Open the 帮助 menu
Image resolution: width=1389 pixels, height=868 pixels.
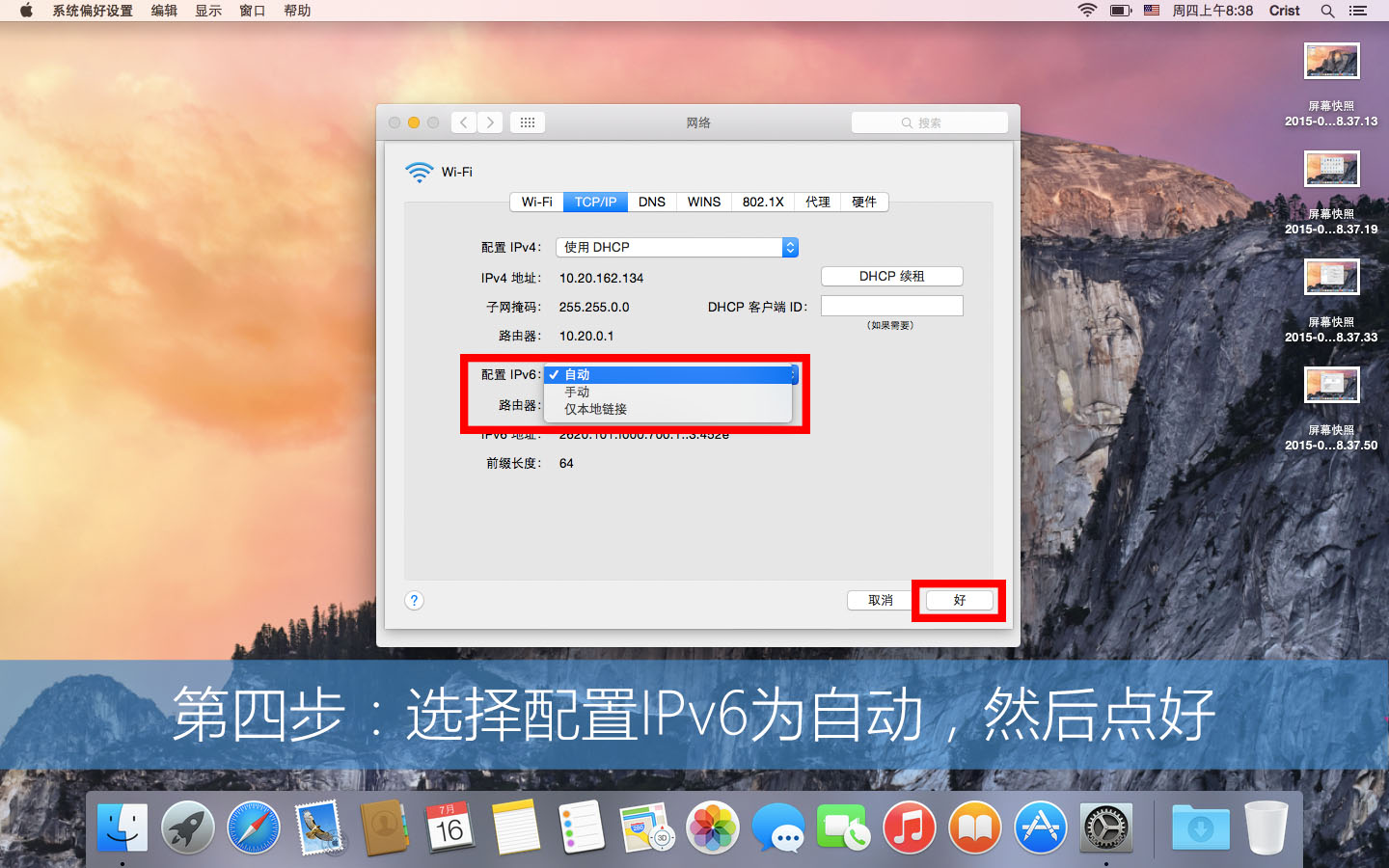[297, 11]
